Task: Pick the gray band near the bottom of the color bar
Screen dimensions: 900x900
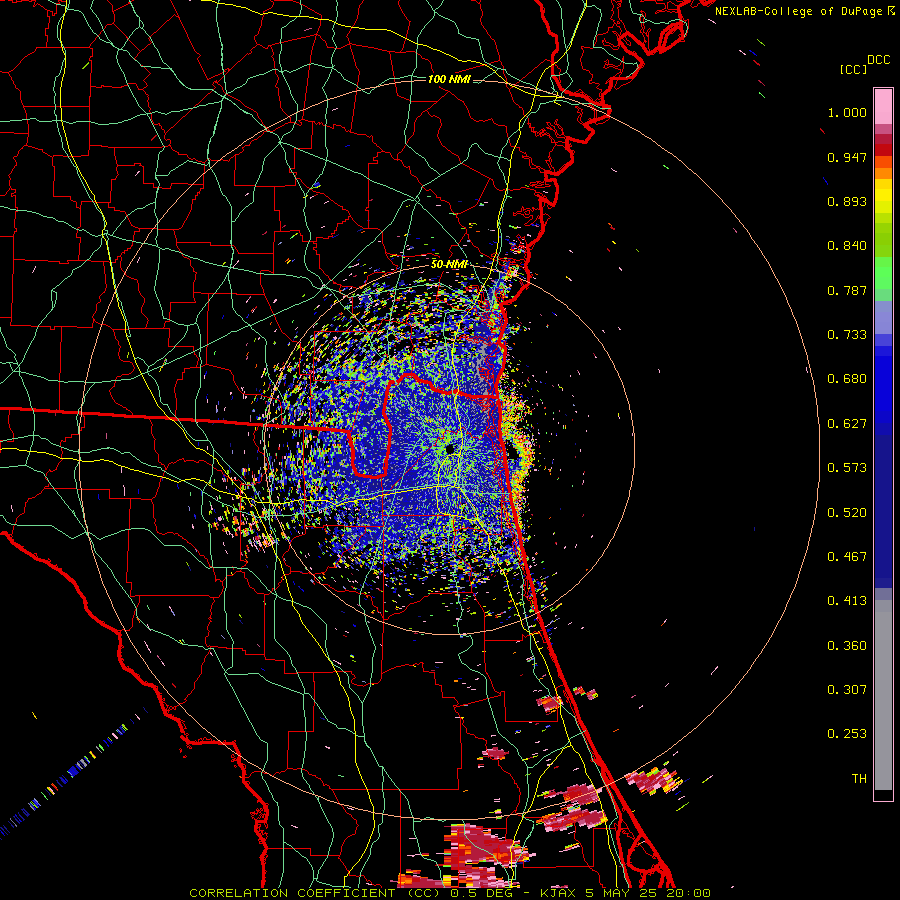Action: coord(883,695)
